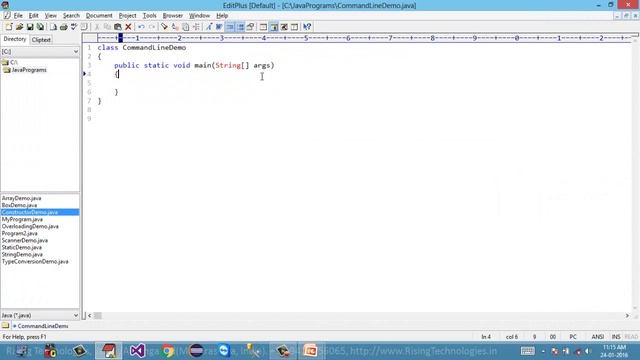
Task: Click the class CommandLineDemo code line
Action: pyautogui.click(x=142, y=47)
